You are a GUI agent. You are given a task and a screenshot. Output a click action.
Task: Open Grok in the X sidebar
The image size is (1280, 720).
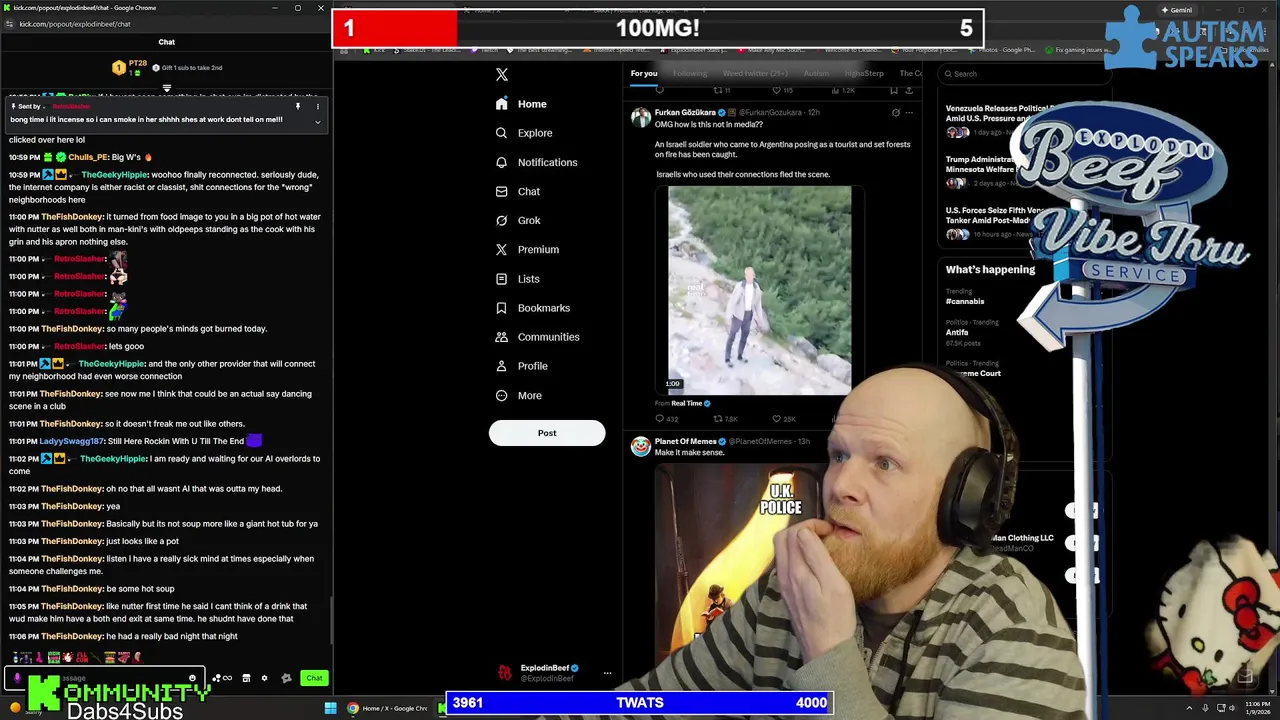pyautogui.click(x=518, y=220)
